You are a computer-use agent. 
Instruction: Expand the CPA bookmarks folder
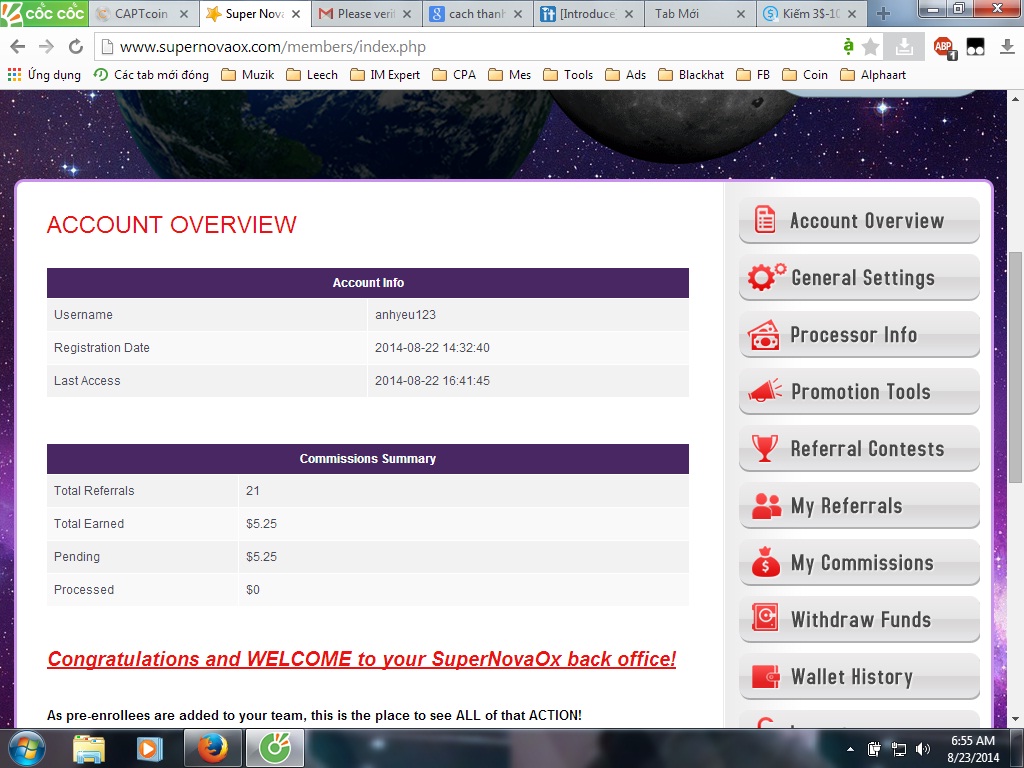pos(454,74)
